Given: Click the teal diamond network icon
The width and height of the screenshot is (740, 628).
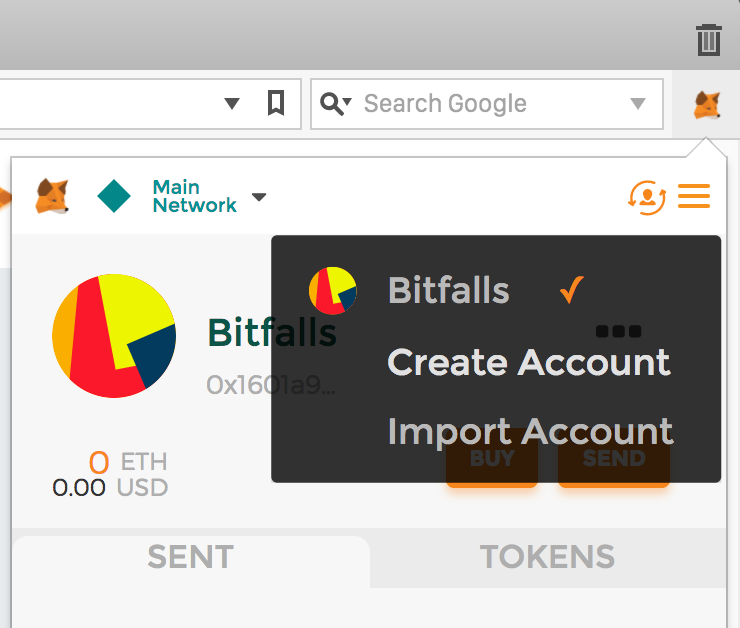Looking at the screenshot, I should (114, 196).
